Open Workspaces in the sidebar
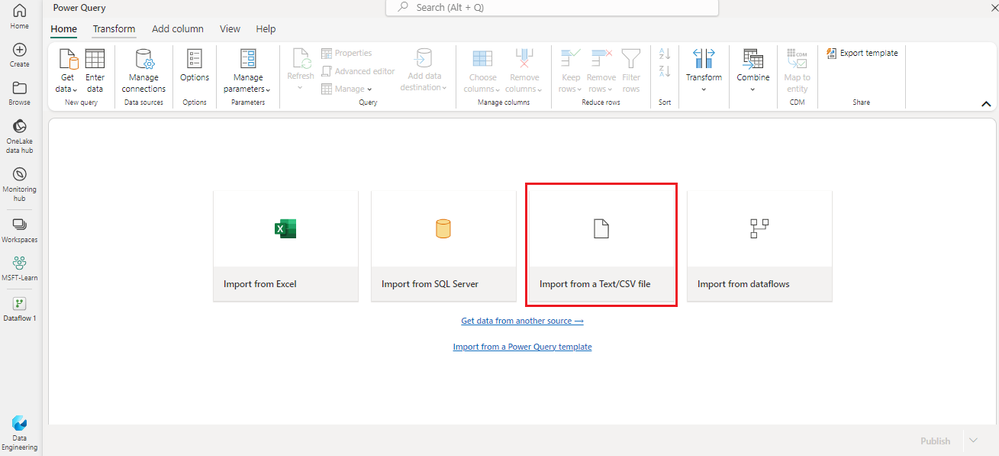This screenshot has height=456, width=999. point(19,231)
